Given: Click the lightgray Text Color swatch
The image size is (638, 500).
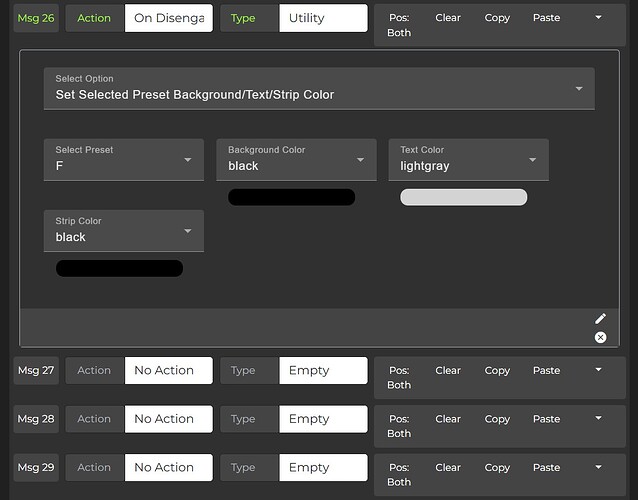Looking at the screenshot, I should [463, 197].
